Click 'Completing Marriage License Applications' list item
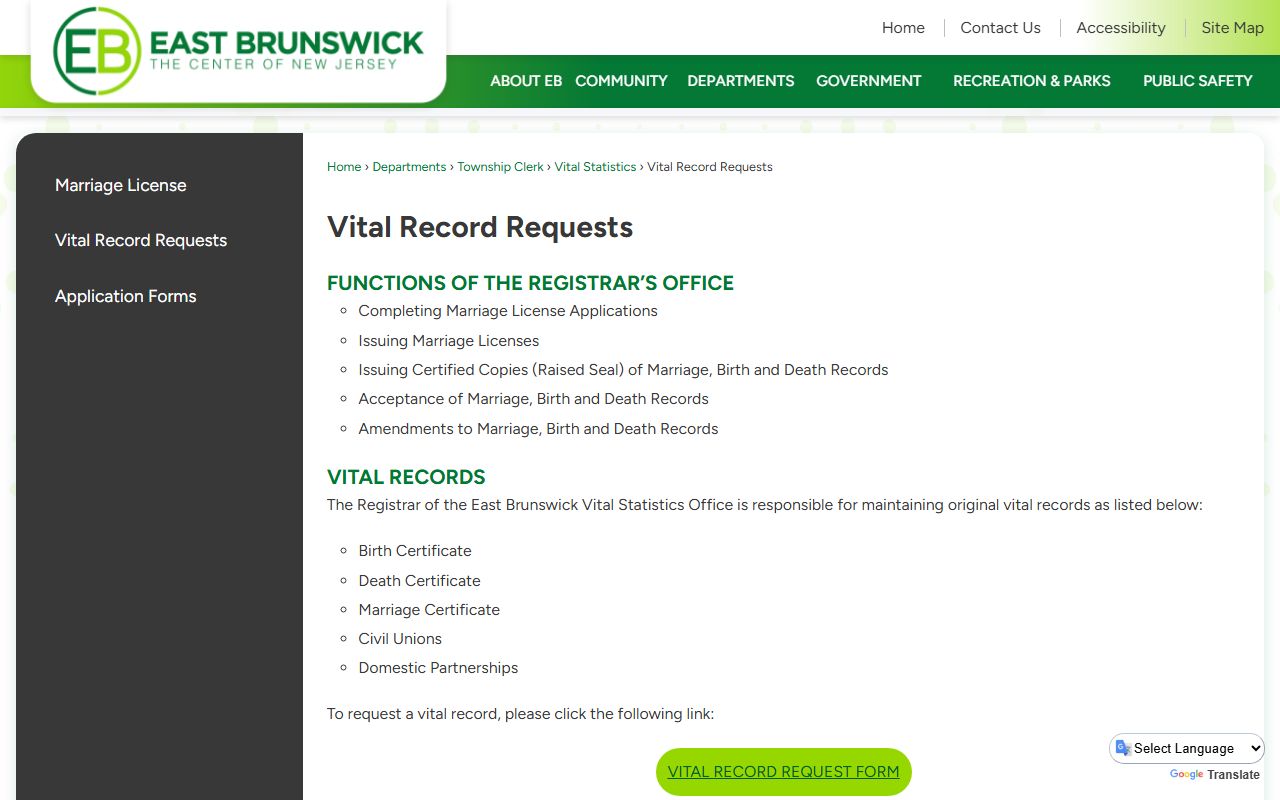The height and width of the screenshot is (800, 1280). click(x=508, y=311)
